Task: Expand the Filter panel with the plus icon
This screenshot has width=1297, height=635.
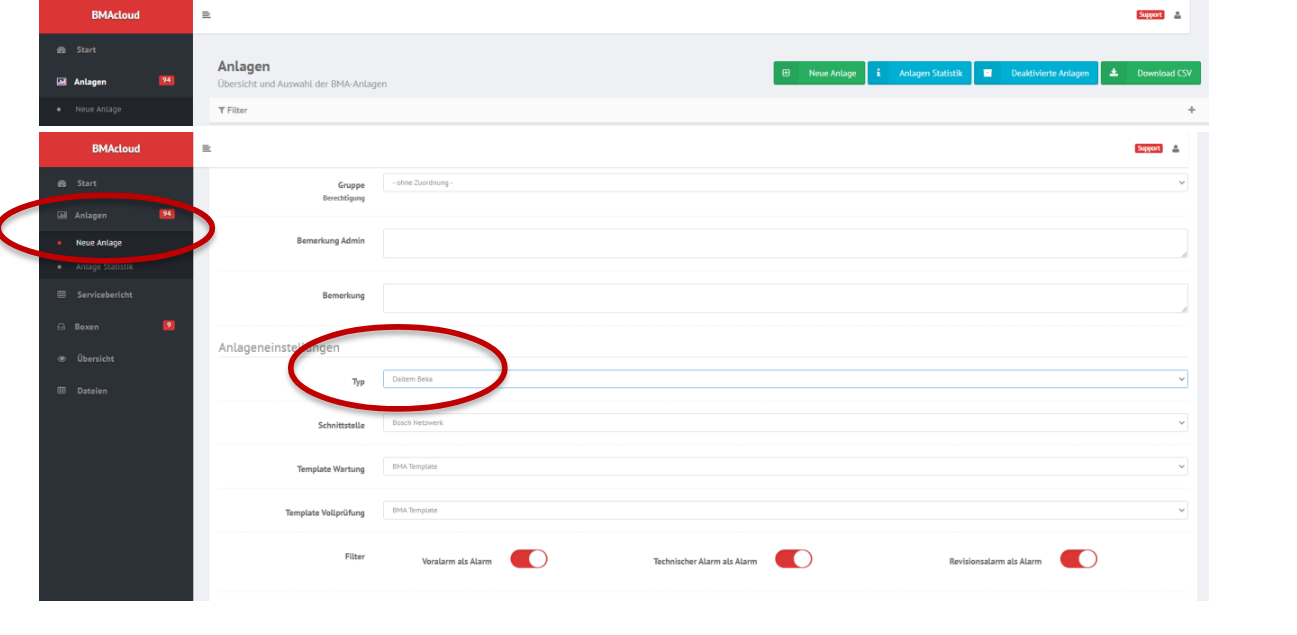Action: pos(1191,110)
